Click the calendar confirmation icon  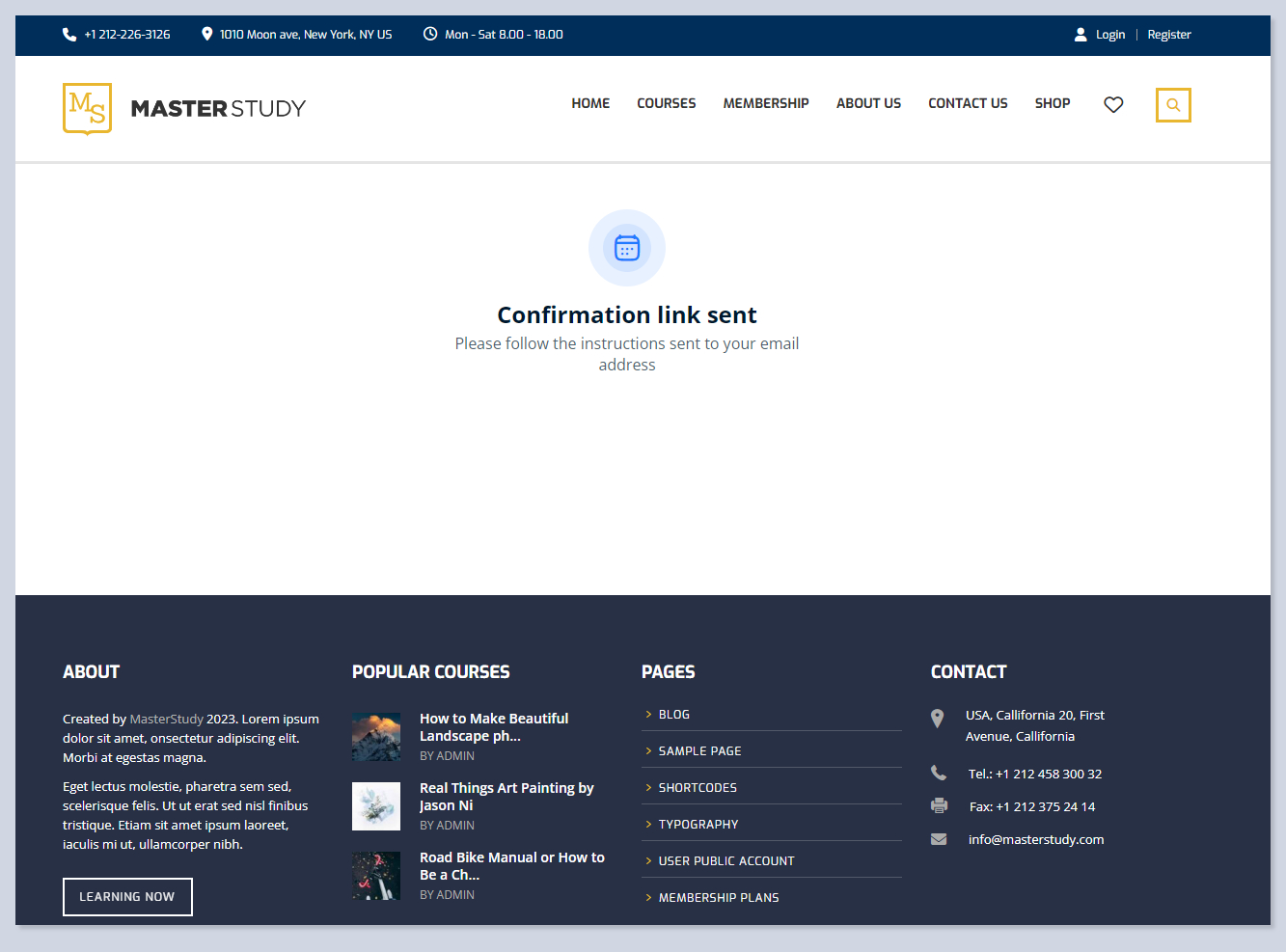[627, 248]
